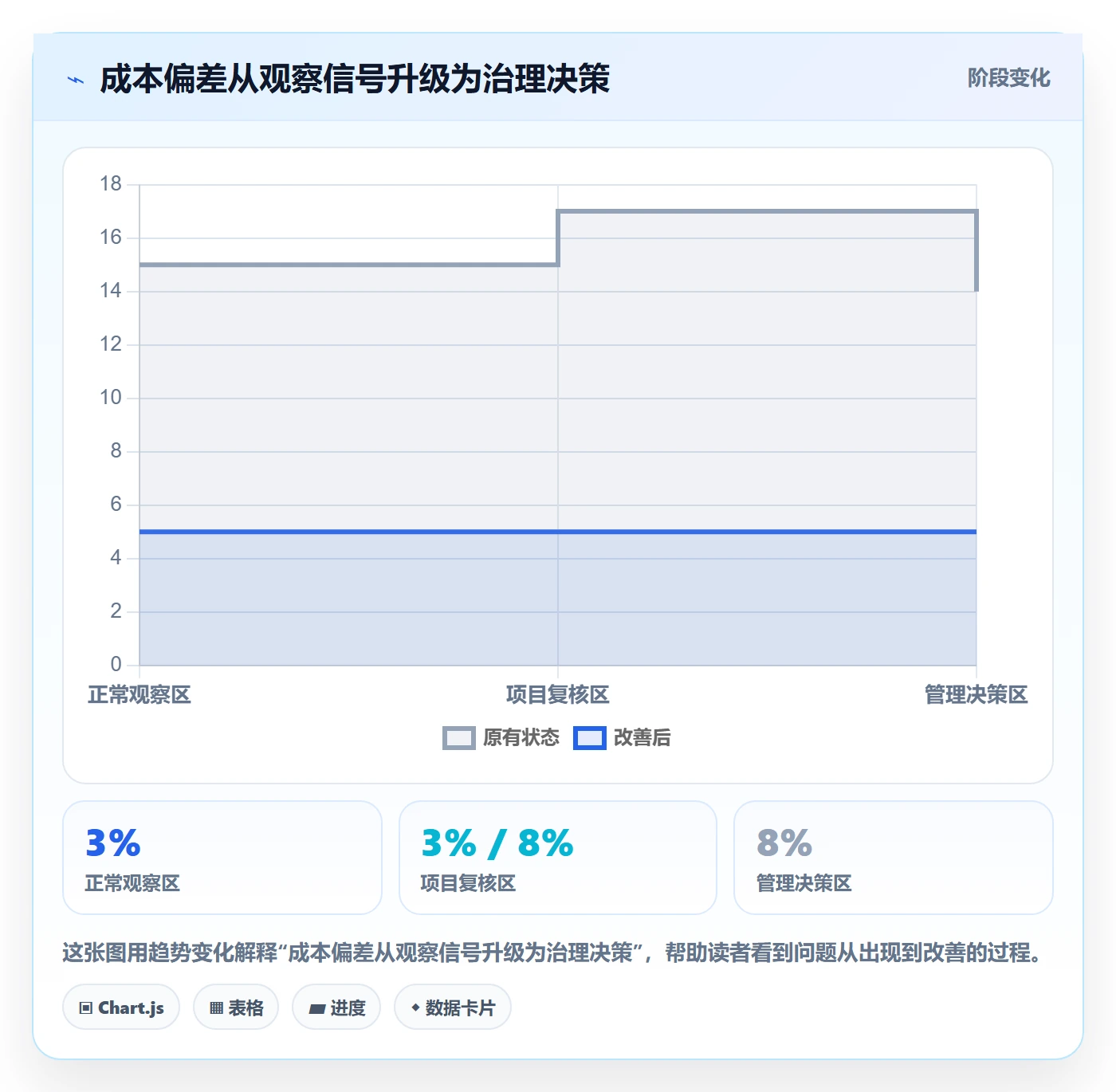Click the grid icon in 表格 tag

click(x=216, y=1008)
